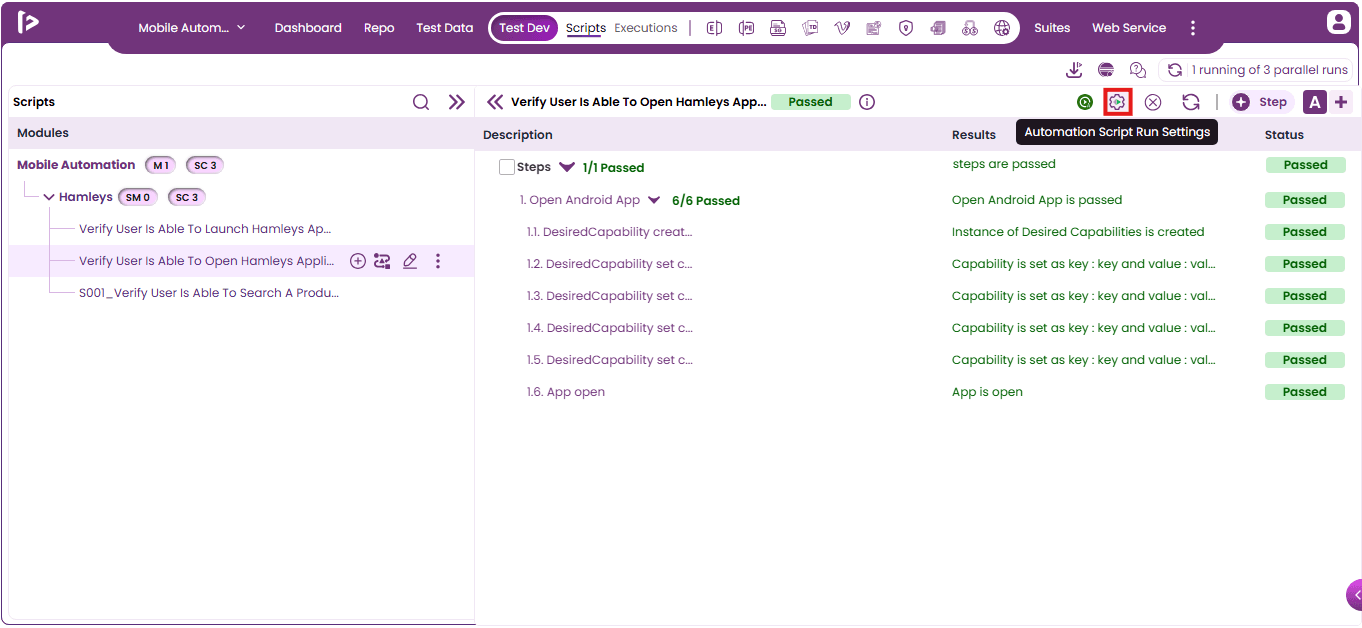Click the parallel runs status pill
This screenshot has height=628, width=1362.
[x=1256, y=70]
